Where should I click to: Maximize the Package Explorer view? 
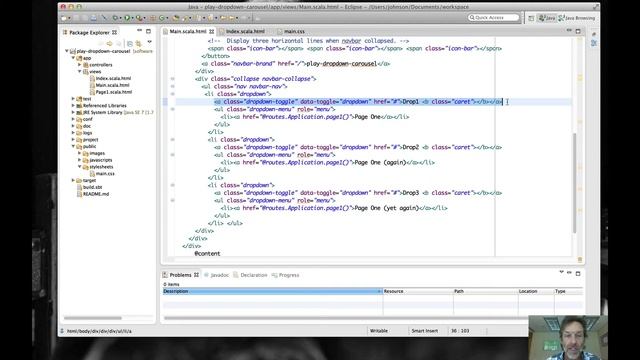[149, 31]
